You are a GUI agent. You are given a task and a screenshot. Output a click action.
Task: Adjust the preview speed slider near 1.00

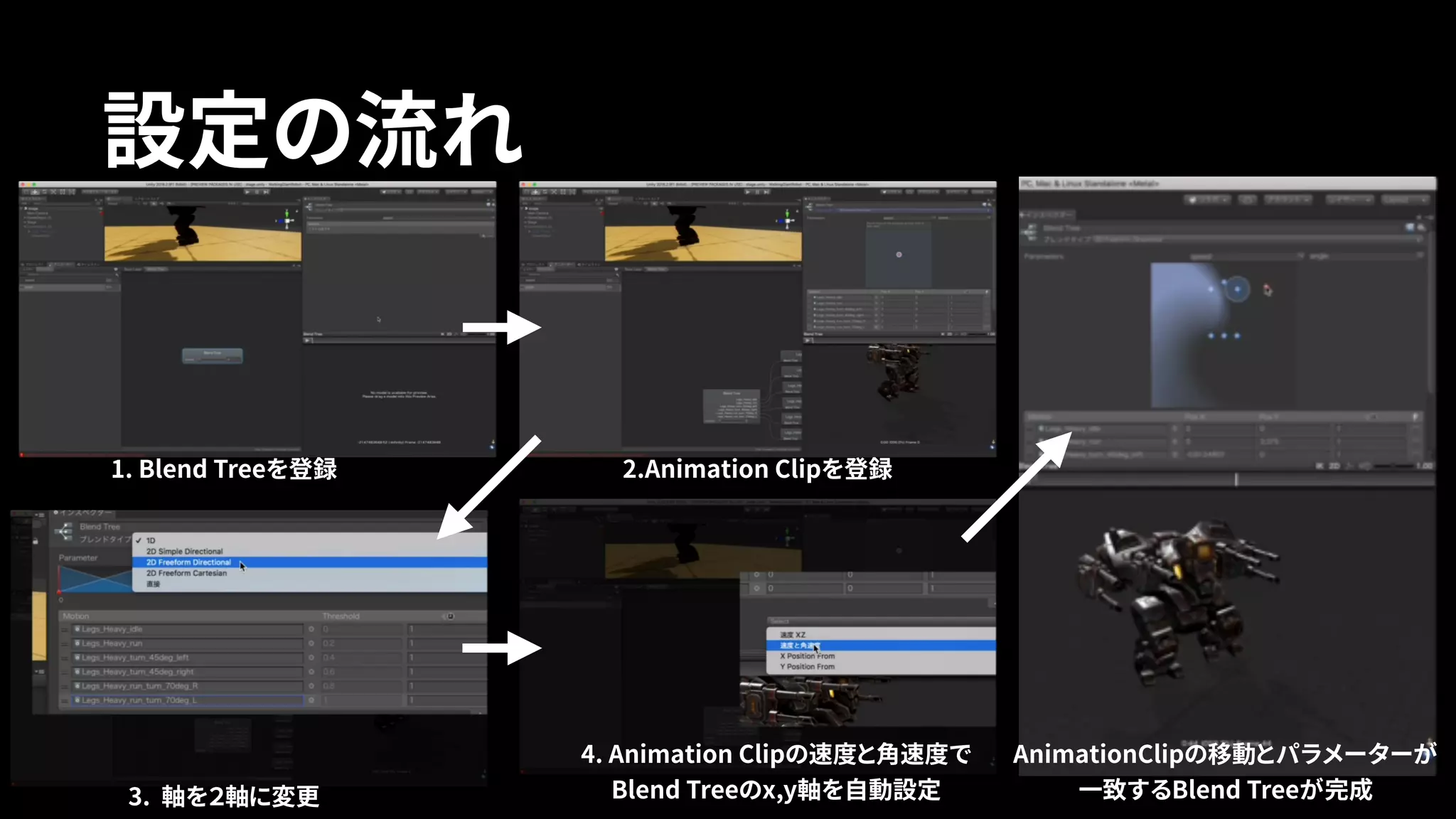click(1393, 466)
